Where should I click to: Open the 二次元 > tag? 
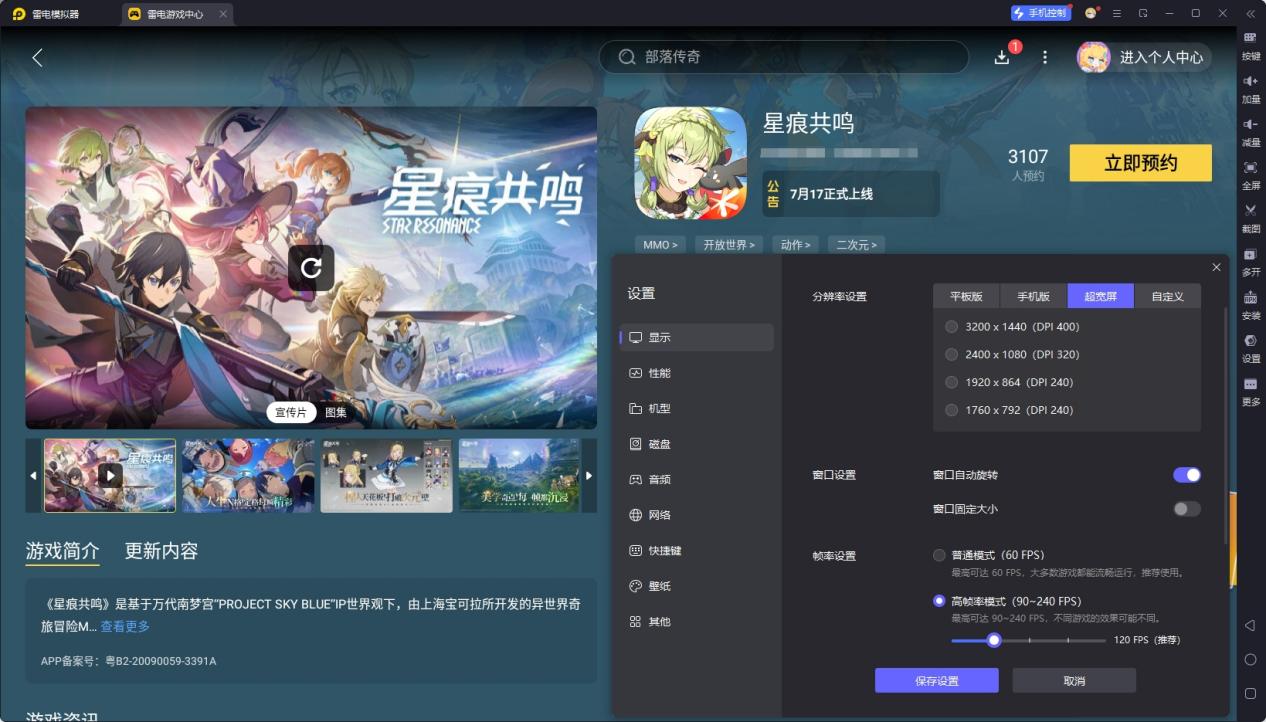click(857, 245)
